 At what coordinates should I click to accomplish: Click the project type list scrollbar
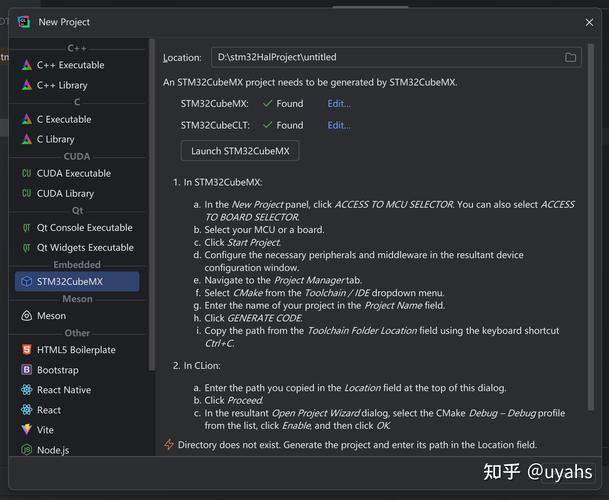click(x=152, y=204)
